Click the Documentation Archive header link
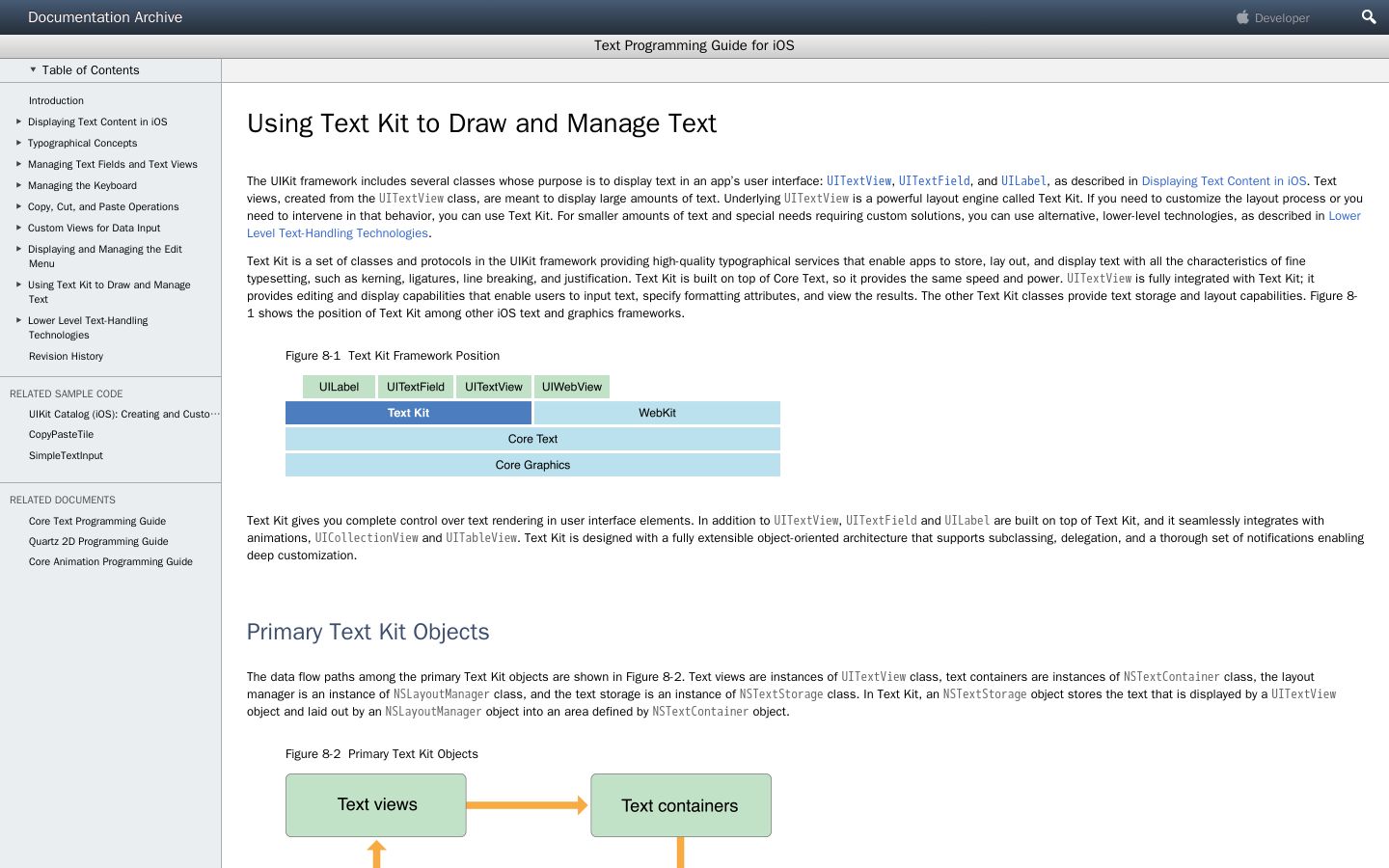The width and height of the screenshot is (1389, 868). coord(105,17)
